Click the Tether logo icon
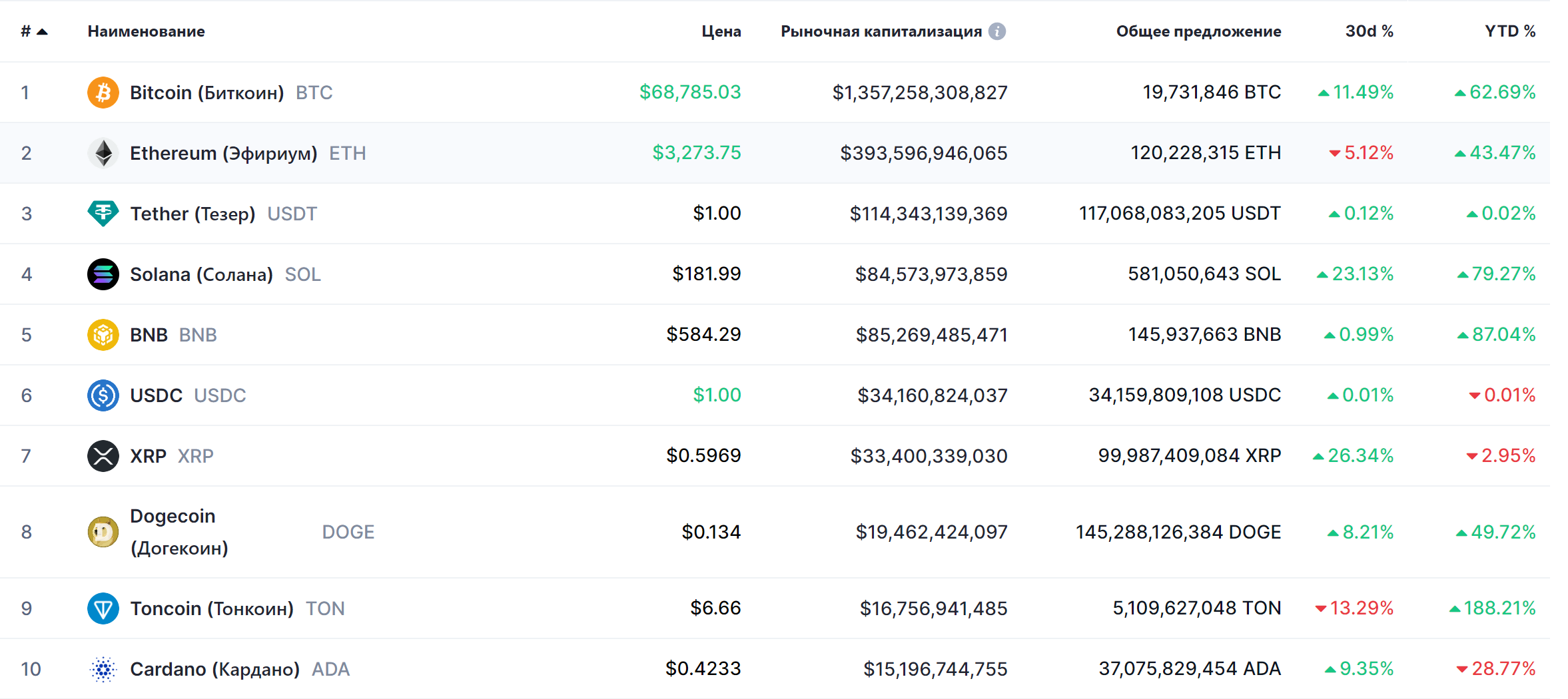1568x699 pixels. [103, 214]
